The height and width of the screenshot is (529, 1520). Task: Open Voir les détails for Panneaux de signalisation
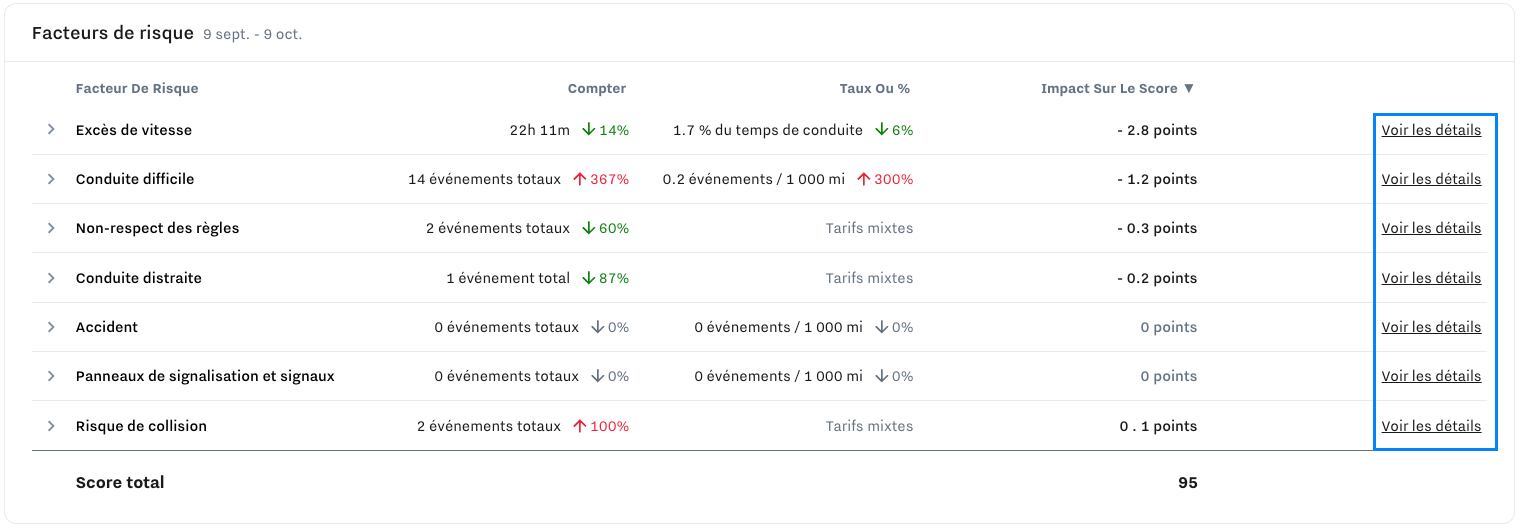click(x=1431, y=376)
